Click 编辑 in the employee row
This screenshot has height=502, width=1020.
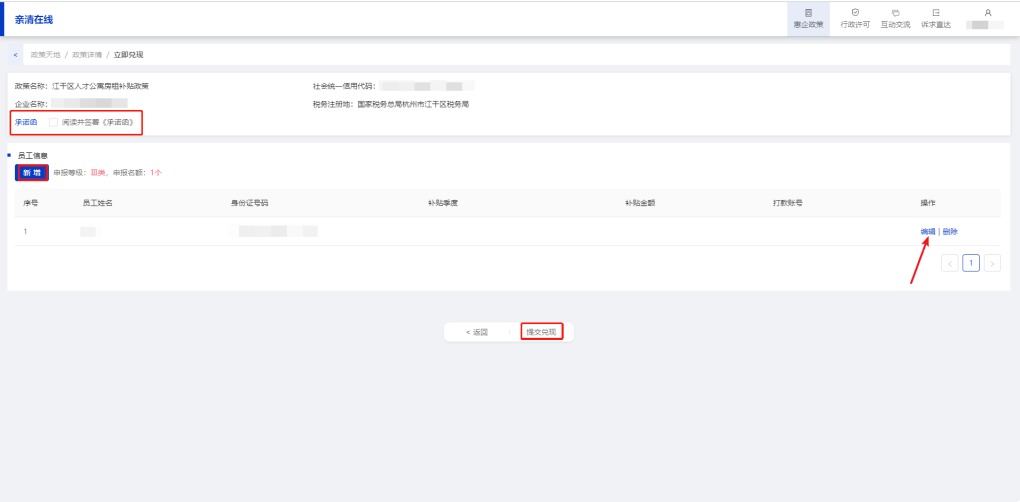(x=928, y=231)
